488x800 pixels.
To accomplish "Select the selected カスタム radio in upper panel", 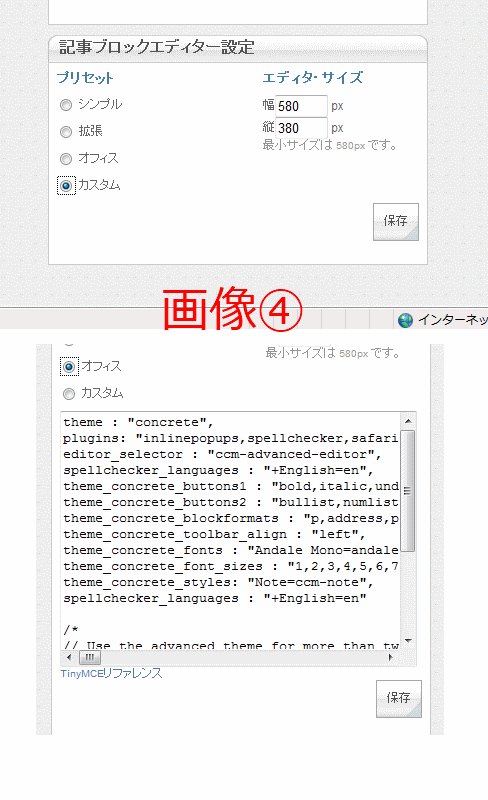I will pyautogui.click(x=66, y=186).
